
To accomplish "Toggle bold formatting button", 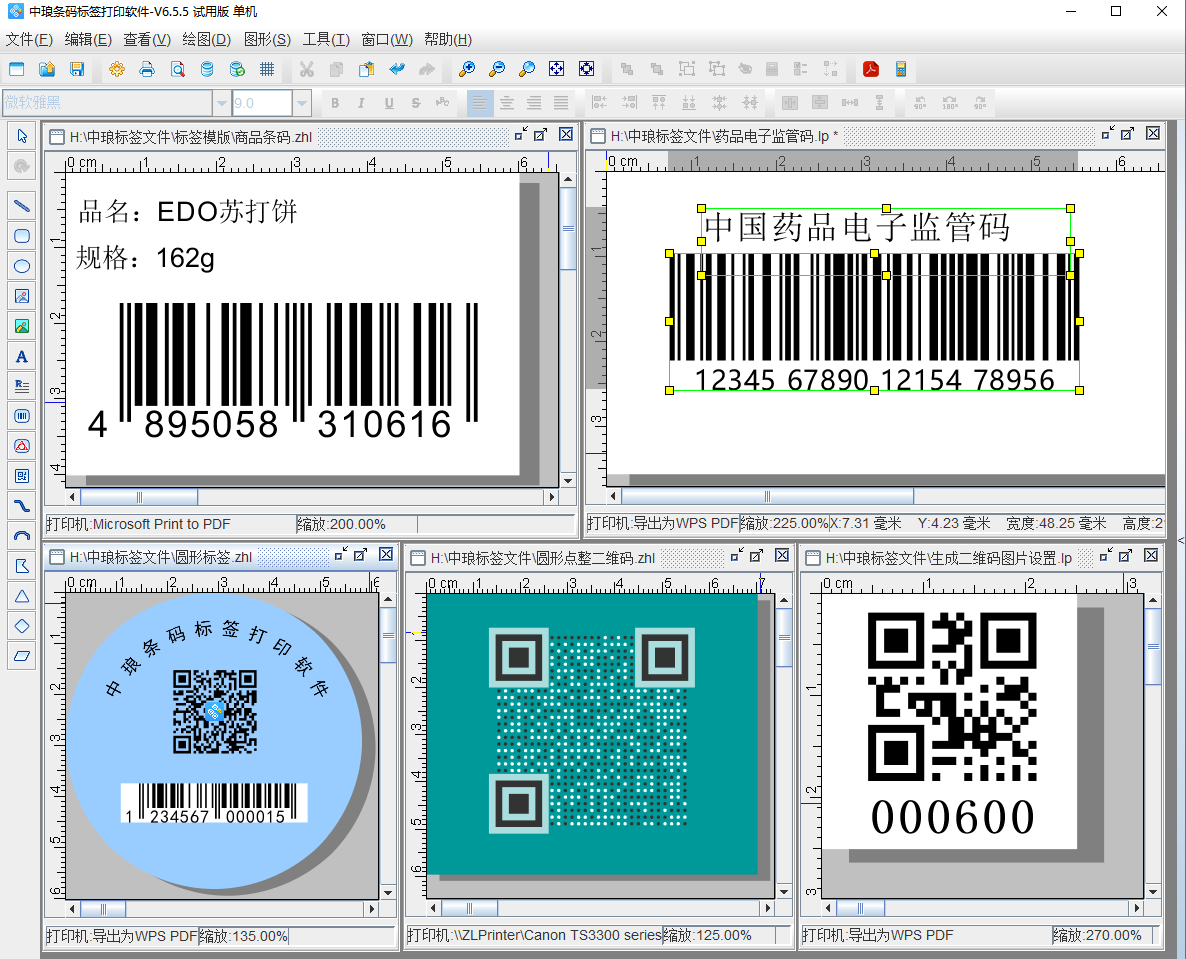I will point(335,103).
